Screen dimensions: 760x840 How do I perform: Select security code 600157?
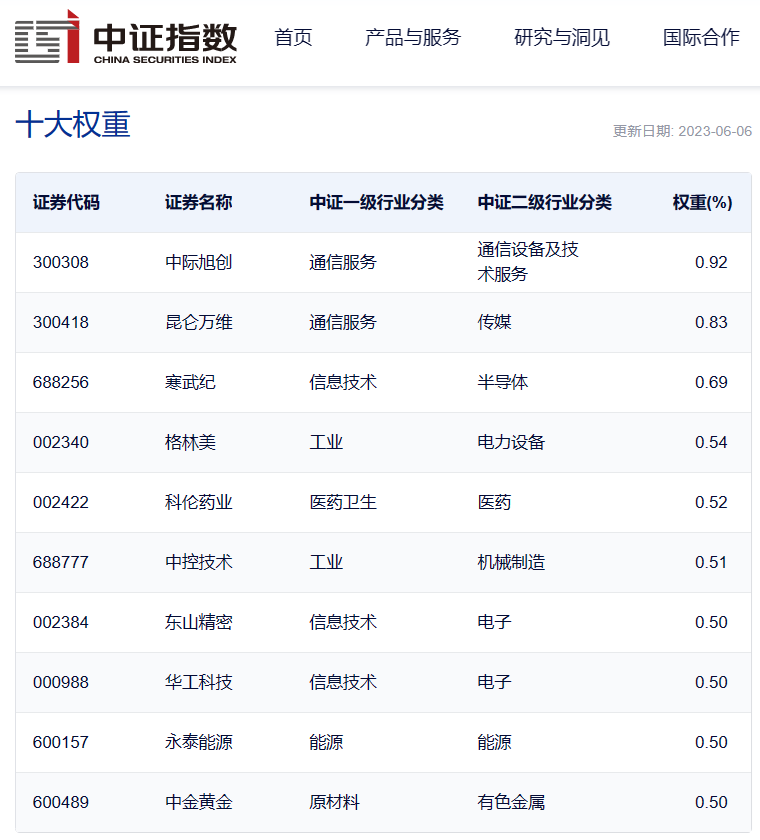tap(61, 742)
